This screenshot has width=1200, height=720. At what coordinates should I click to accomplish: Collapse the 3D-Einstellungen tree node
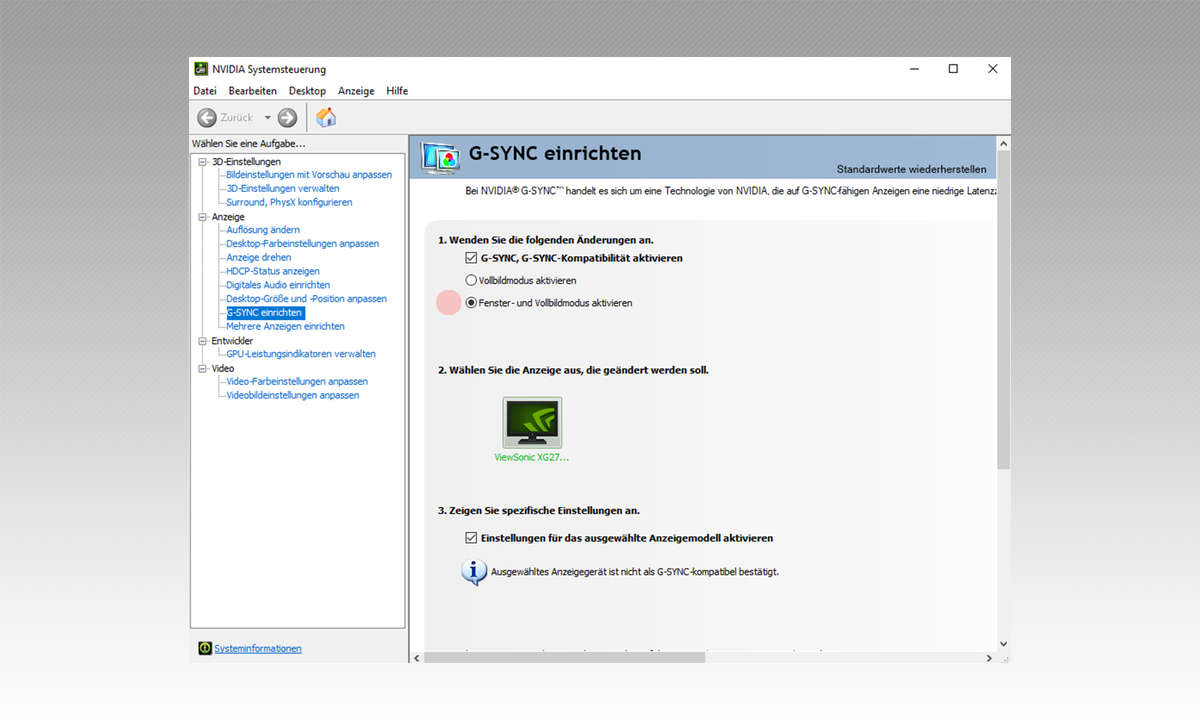click(x=203, y=161)
